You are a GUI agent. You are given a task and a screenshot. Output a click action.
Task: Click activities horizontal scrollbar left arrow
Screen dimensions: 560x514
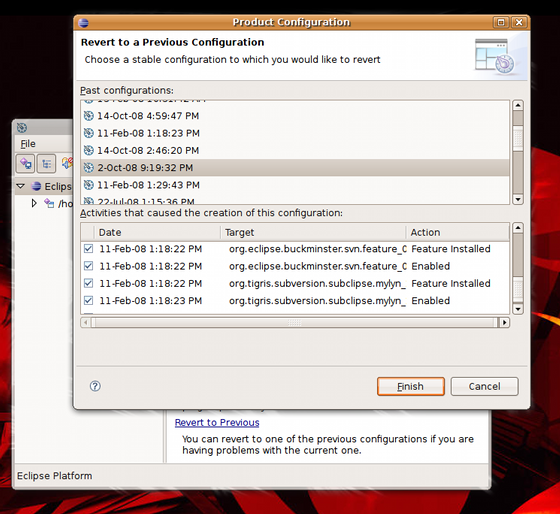point(86,323)
